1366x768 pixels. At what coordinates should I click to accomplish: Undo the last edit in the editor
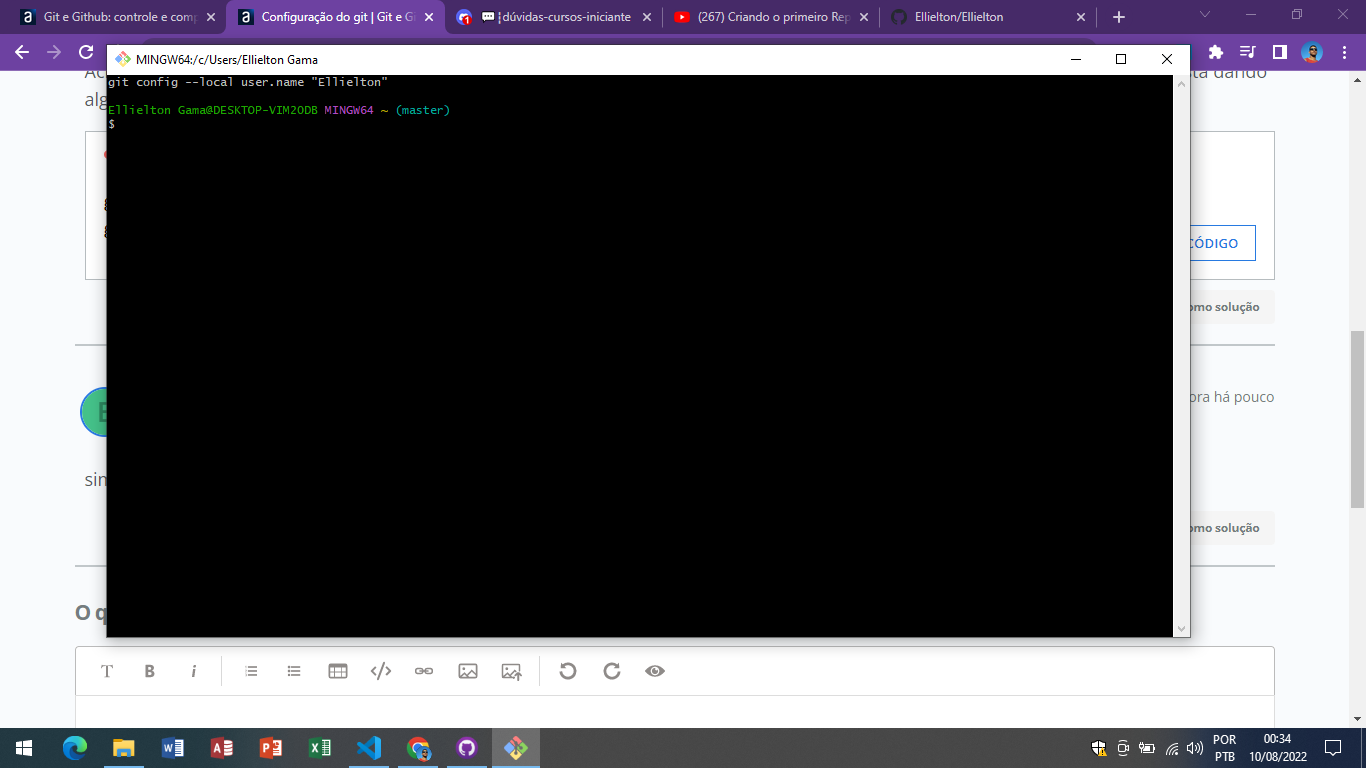(568, 671)
